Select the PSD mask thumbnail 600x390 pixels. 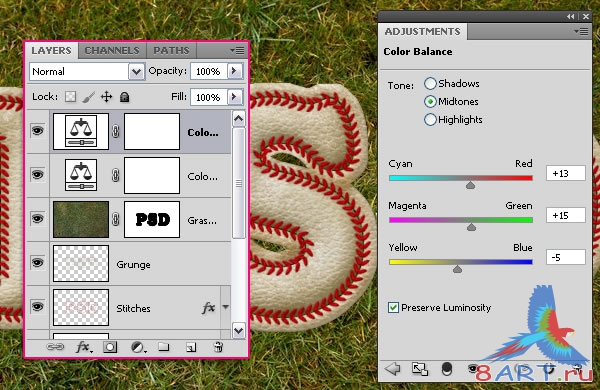click(152, 219)
